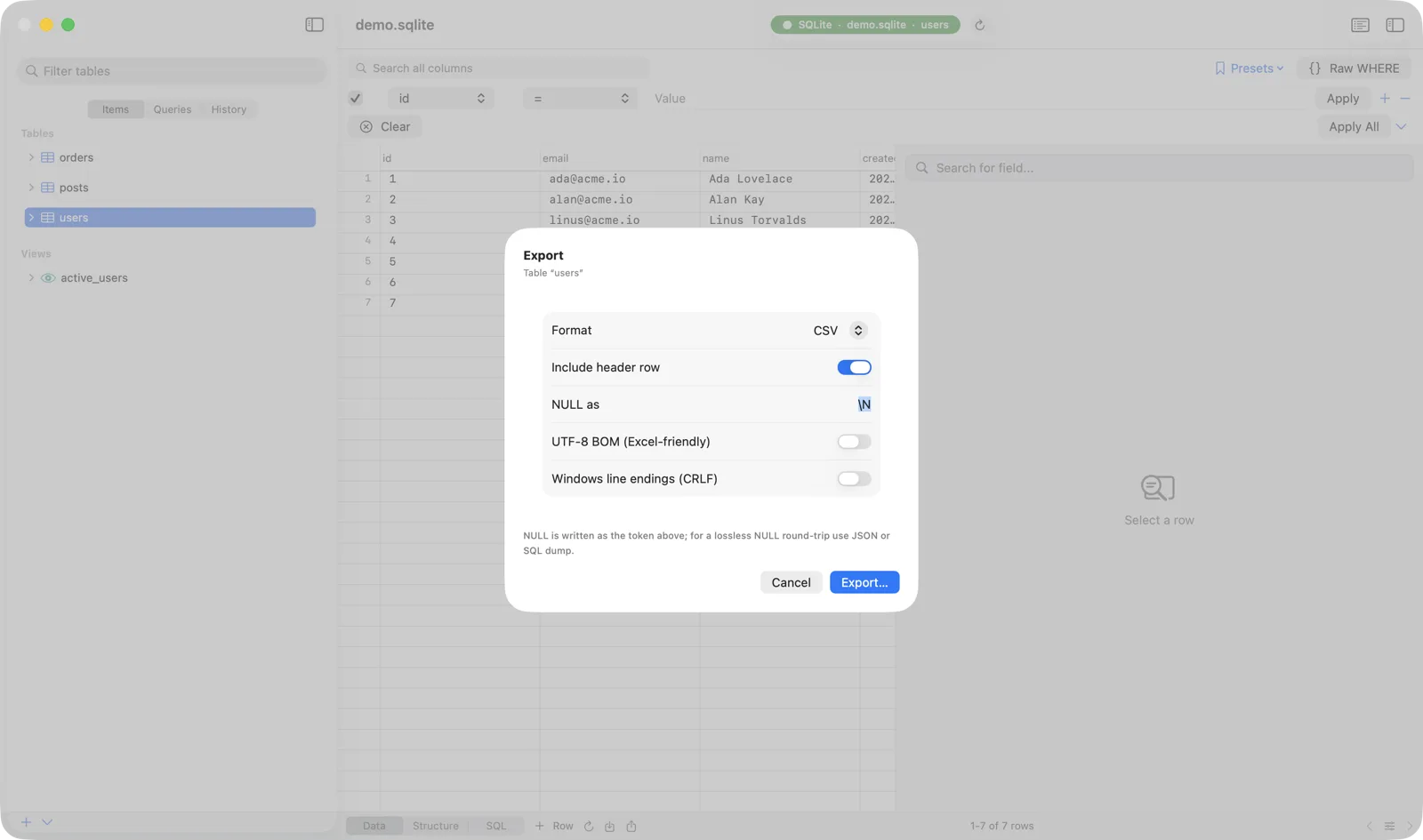Image resolution: width=1423 pixels, height=840 pixels.
Task: Click the Clear filters button
Action: pos(385,127)
